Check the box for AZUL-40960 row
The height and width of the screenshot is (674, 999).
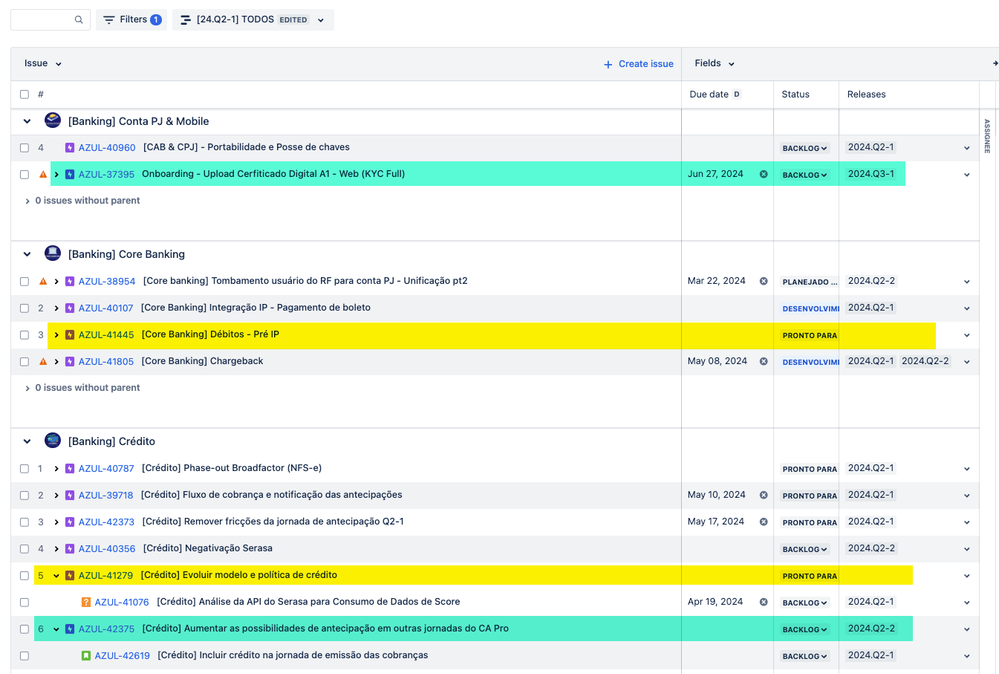click(24, 148)
